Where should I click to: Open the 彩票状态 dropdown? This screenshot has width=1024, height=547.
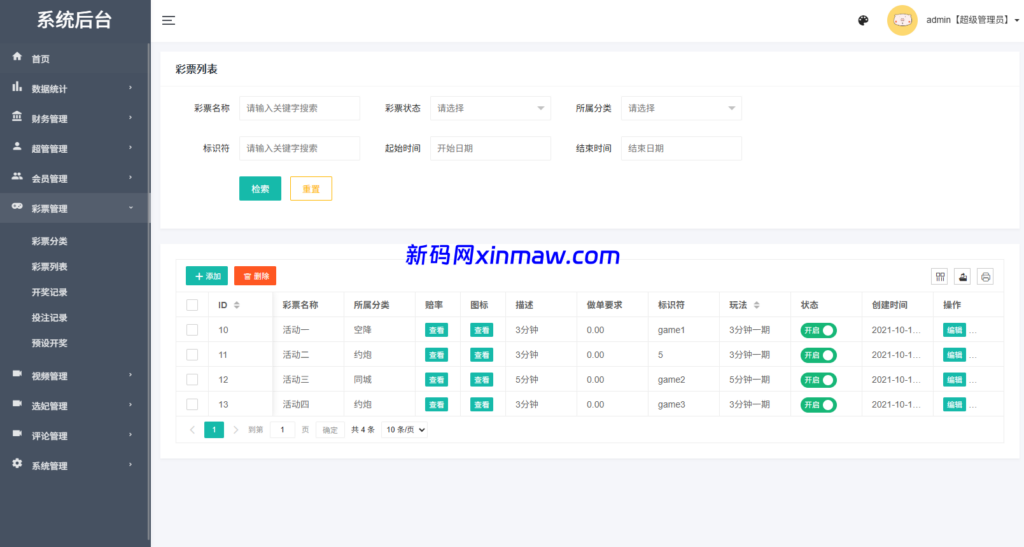pyautogui.click(x=490, y=108)
